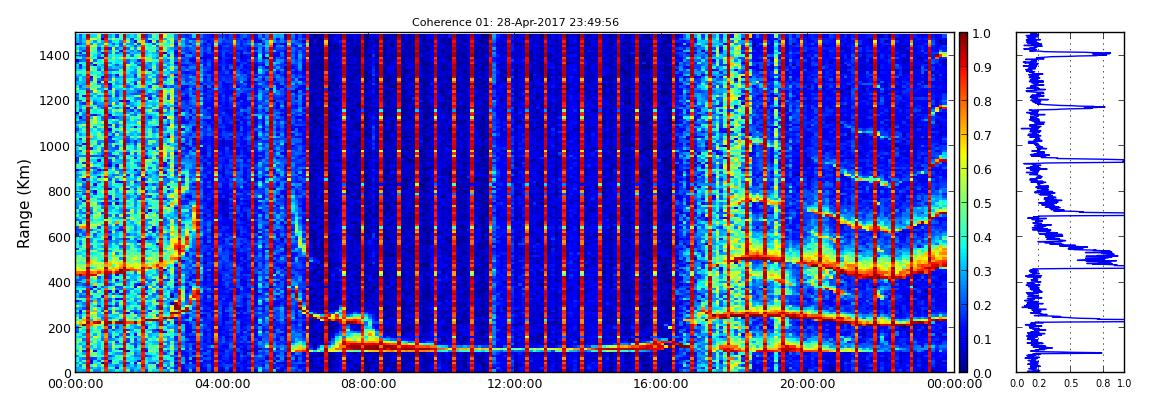Screen dimensions: 1150x407
Task: Click the 1400 range tick label
Action: pos(55,56)
